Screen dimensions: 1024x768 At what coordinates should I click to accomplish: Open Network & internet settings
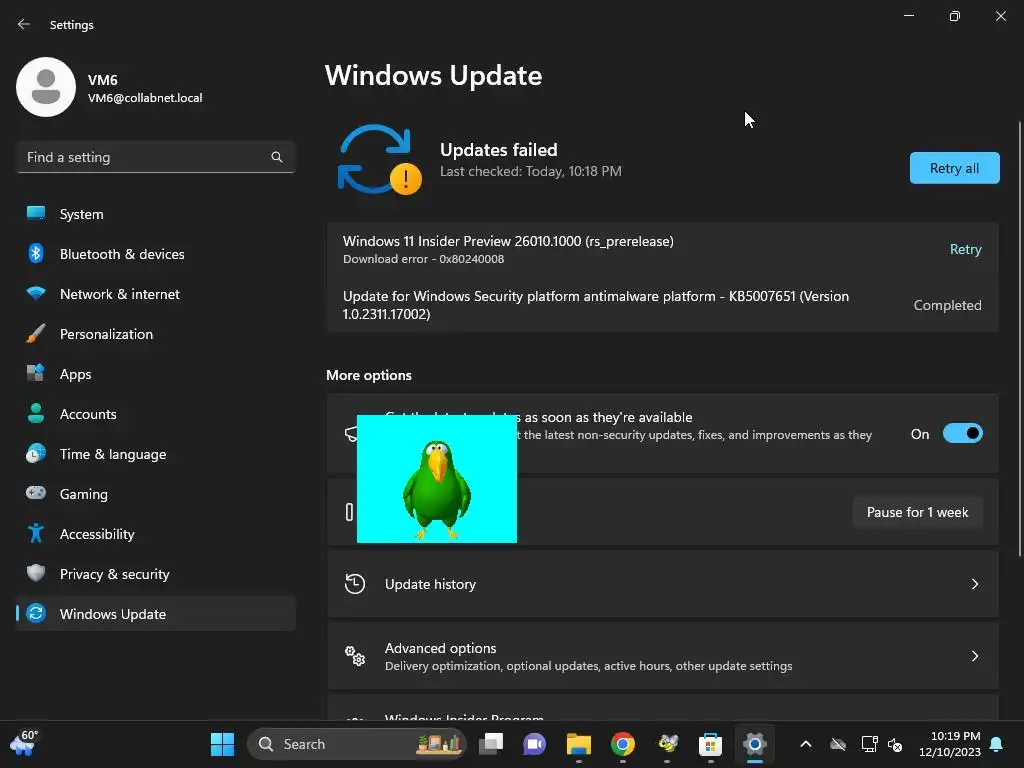pyautogui.click(x=156, y=294)
